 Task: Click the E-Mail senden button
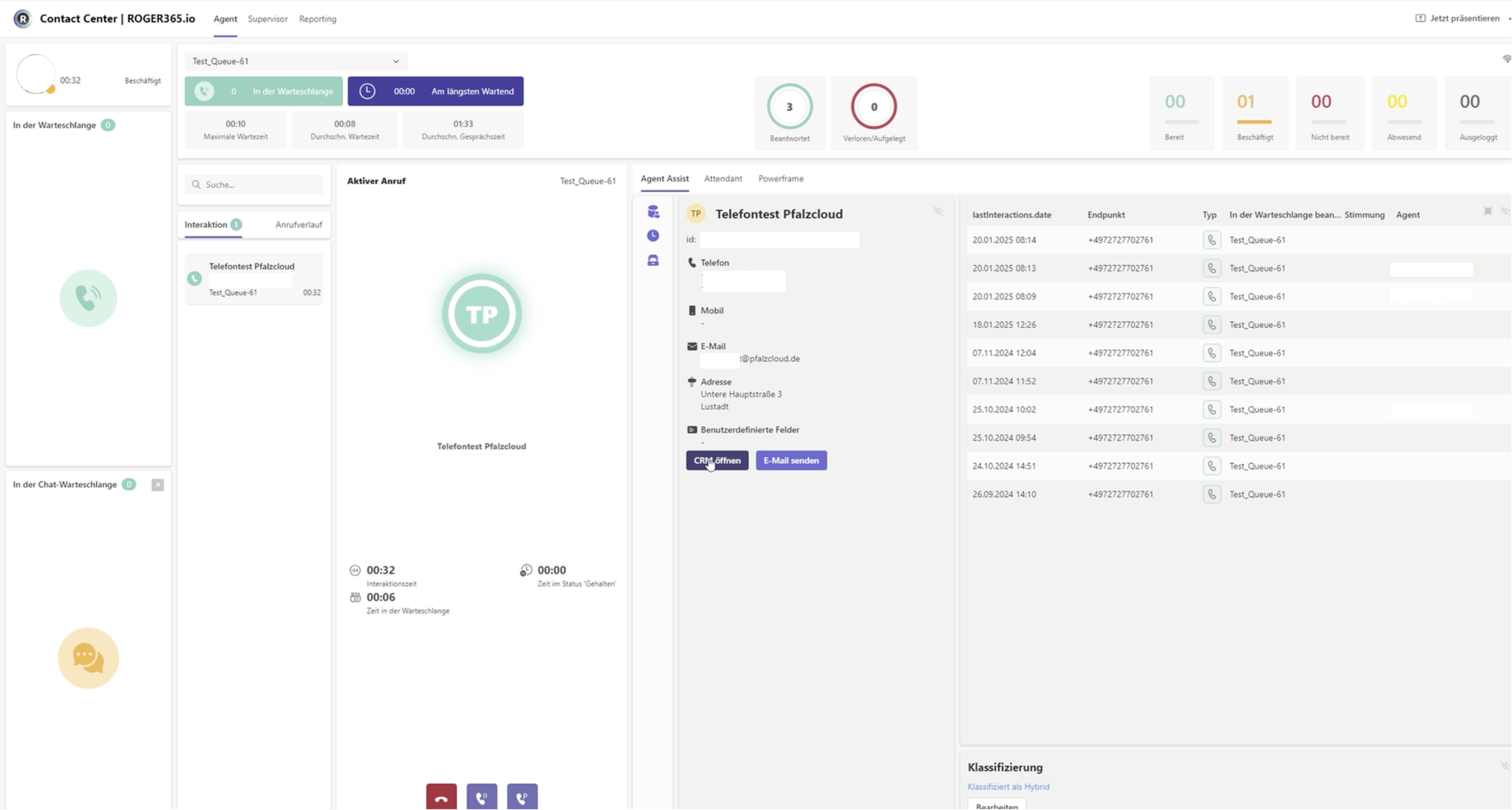[x=791, y=461]
